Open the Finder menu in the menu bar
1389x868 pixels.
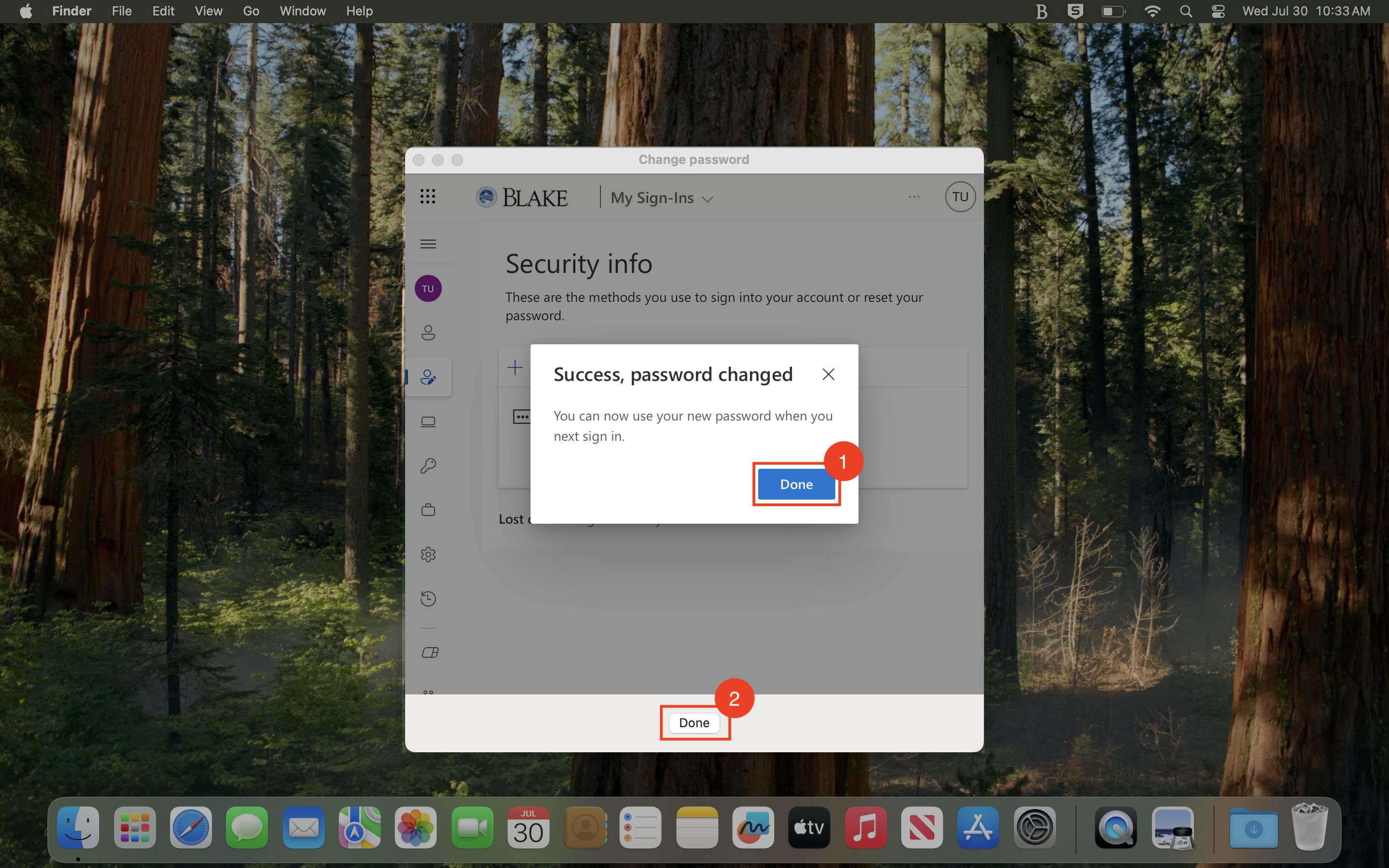tap(72, 11)
